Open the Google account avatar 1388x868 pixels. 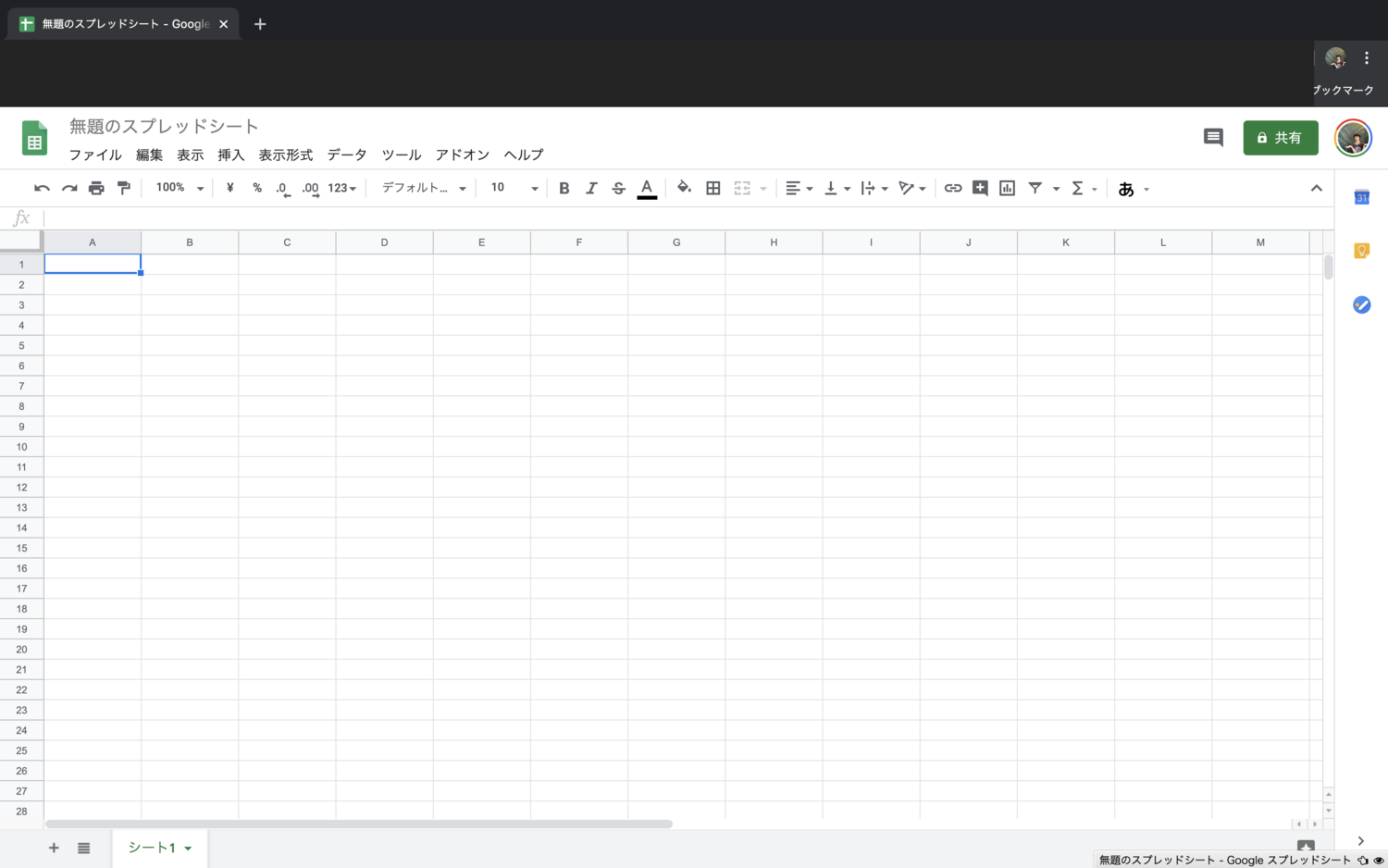point(1353,138)
